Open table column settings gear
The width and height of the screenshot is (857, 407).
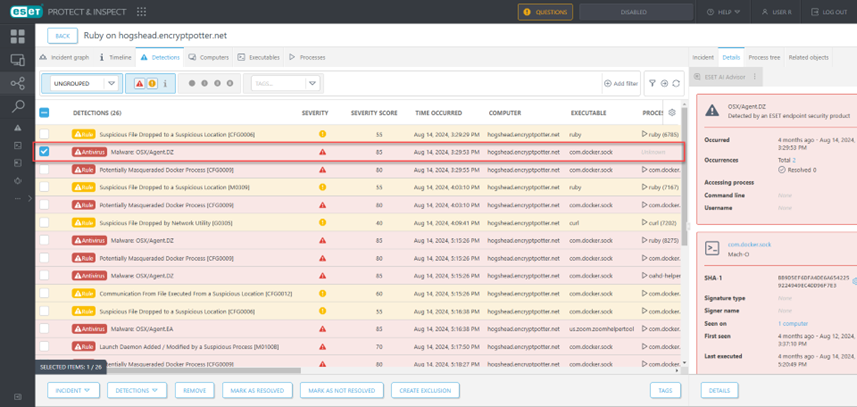(671, 113)
